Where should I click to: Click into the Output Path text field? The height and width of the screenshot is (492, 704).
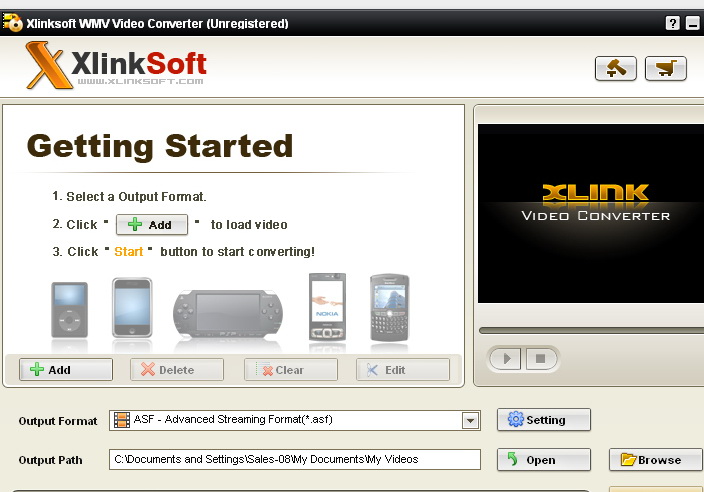click(x=295, y=460)
